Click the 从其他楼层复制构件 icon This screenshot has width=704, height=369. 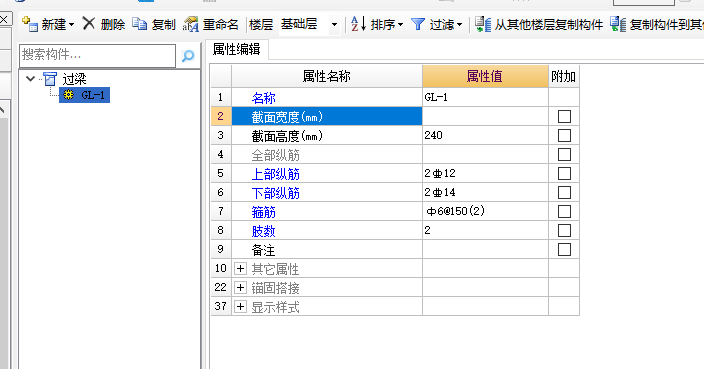click(x=483, y=24)
